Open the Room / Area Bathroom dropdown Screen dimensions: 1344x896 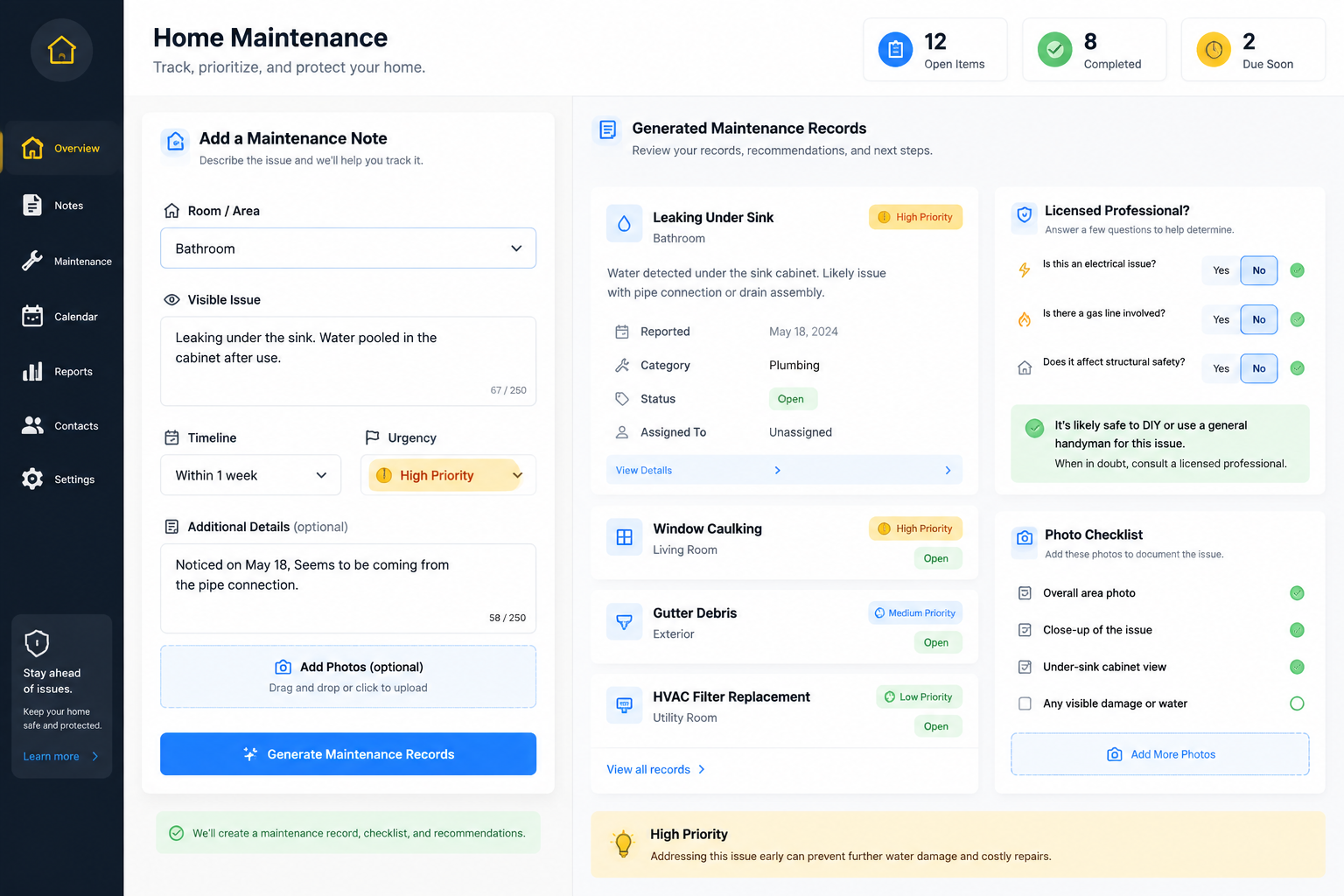click(x=348, y=248)
